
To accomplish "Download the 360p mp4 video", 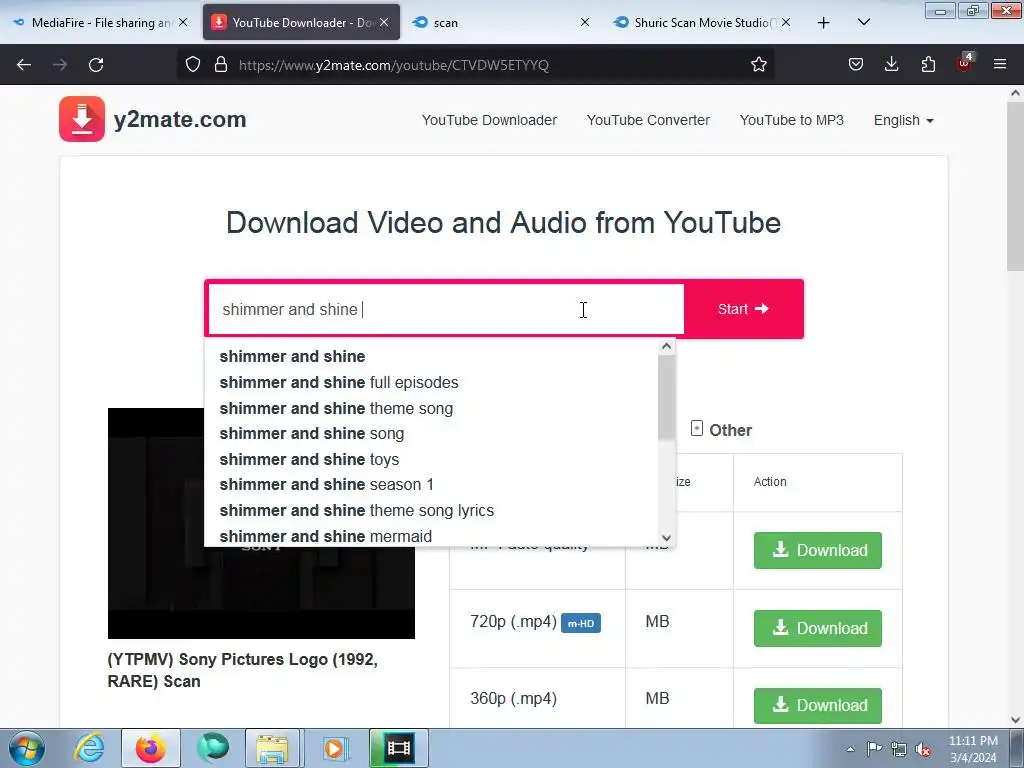I will pos(818,705).
